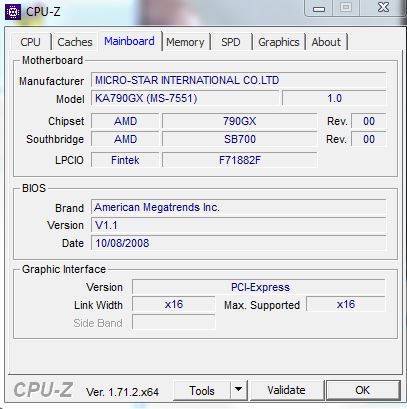
Task: Click the model revision value 1.0
Action: (x=334, y=98)
